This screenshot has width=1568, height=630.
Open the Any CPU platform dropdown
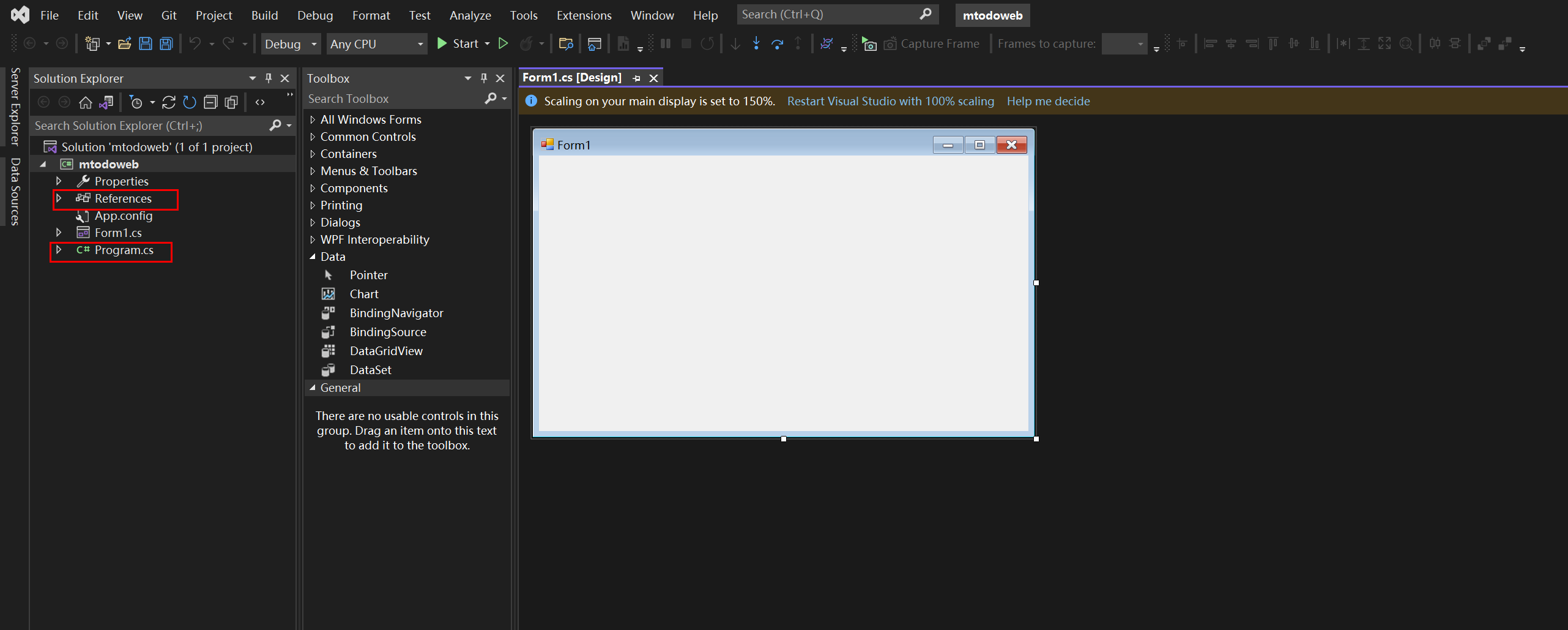tap(418, 43)
